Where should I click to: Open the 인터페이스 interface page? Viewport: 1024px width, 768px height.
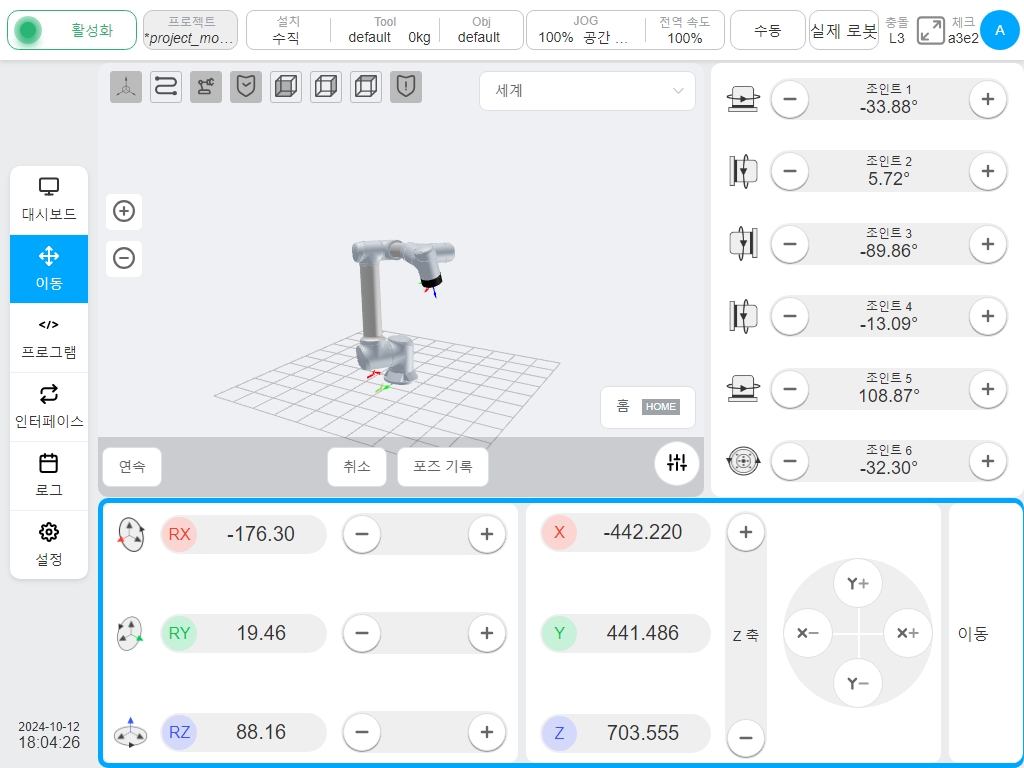click(49, 407)
